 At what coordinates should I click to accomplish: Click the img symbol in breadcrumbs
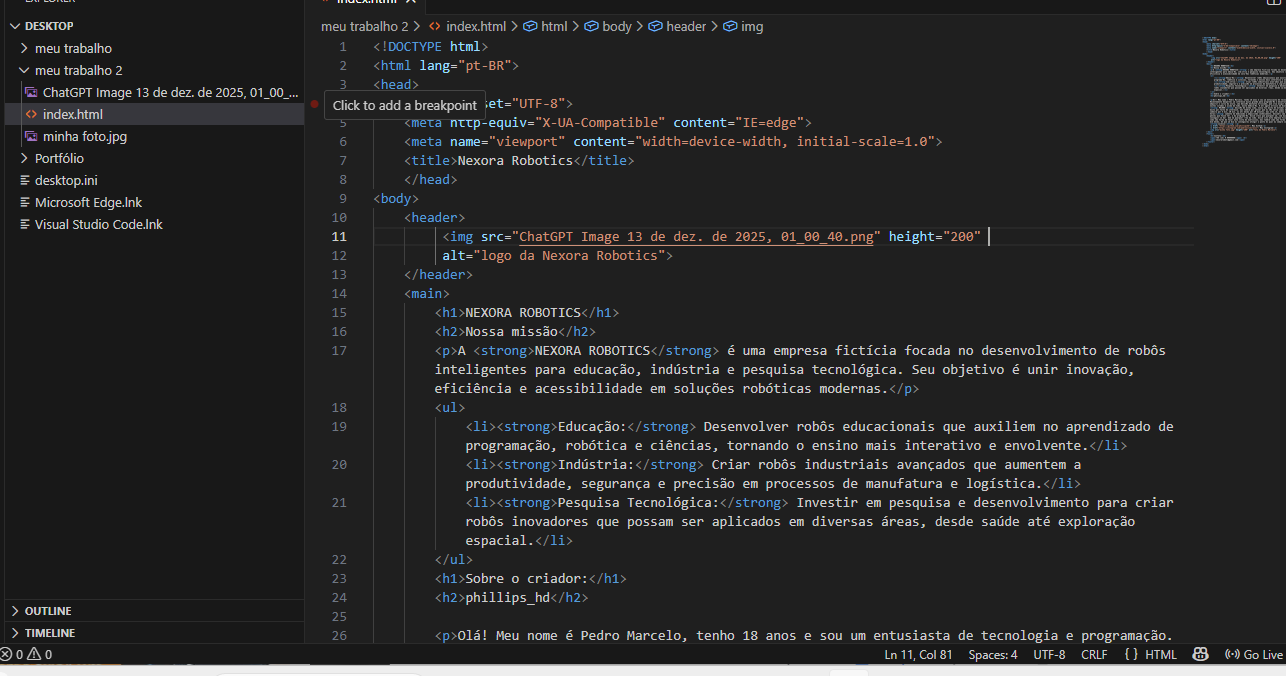743,26
